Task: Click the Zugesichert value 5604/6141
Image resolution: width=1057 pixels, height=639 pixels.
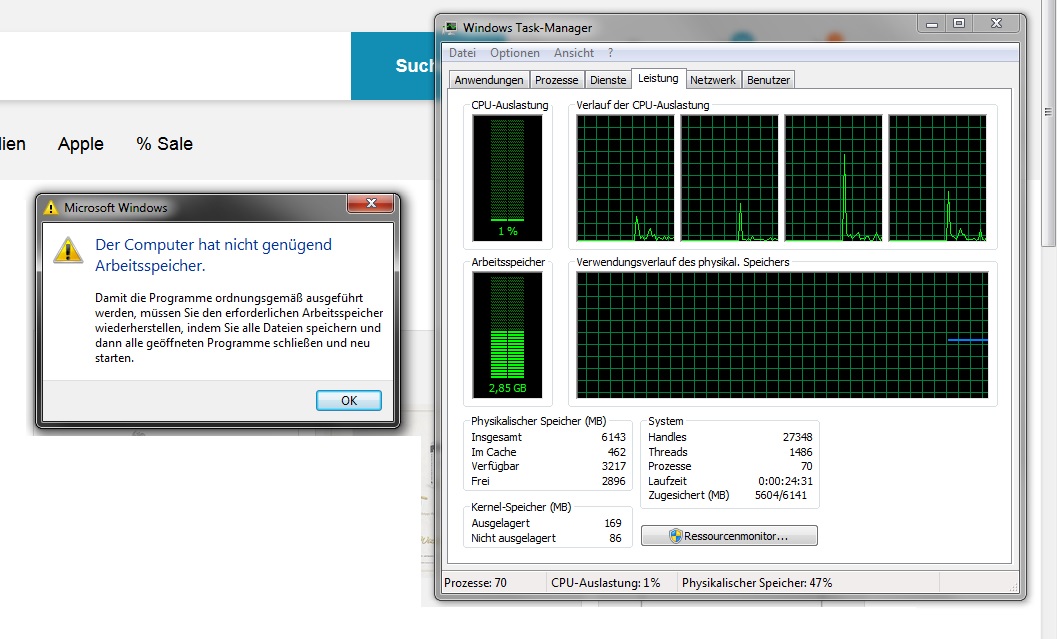Action: pyautogui.click(x=781, y=495)
